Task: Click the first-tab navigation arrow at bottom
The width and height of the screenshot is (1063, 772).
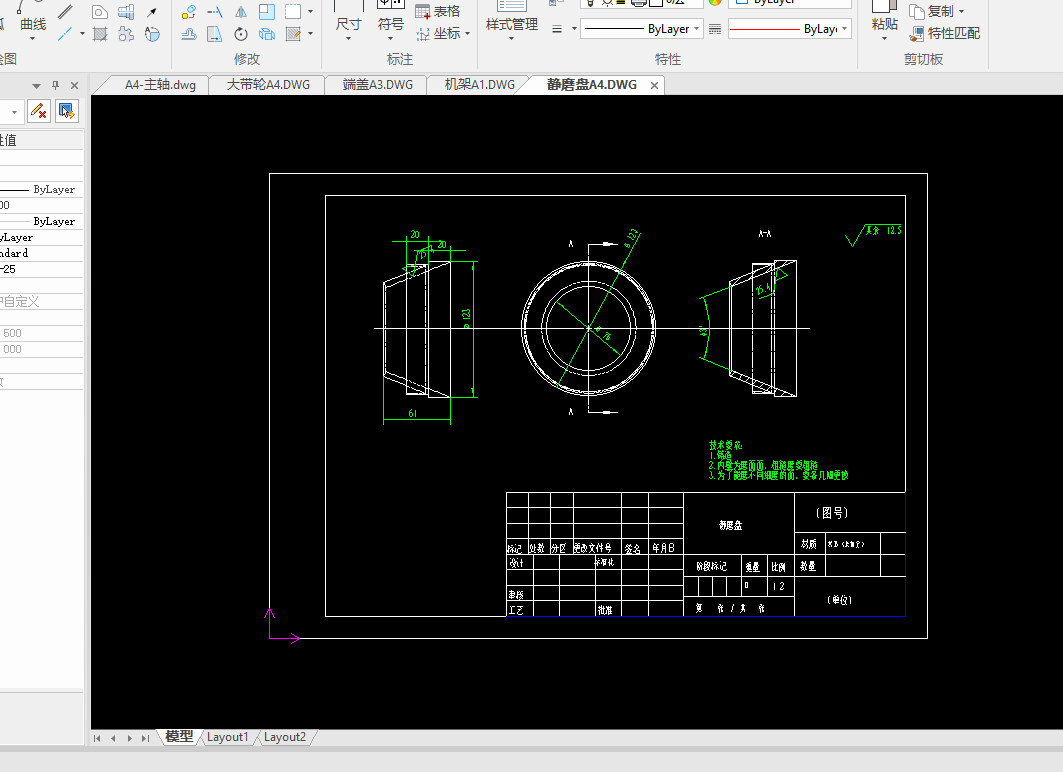Action: pyautogui.click(x=98, y=738)
